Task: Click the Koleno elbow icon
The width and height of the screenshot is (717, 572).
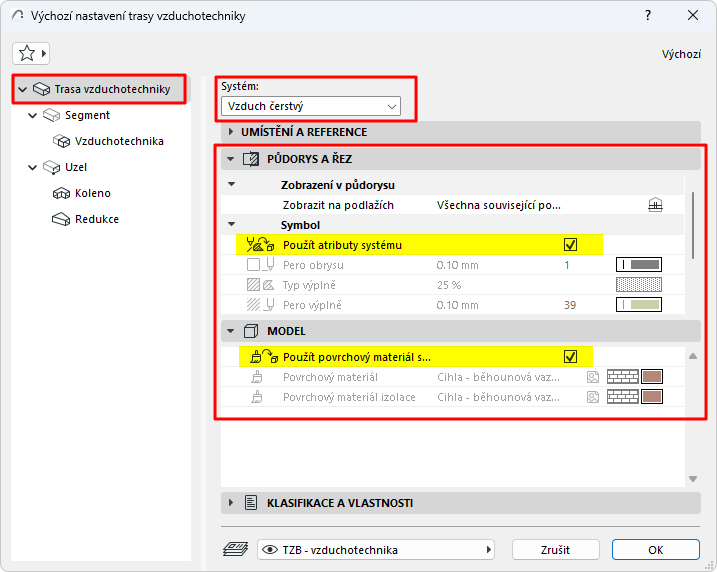Action: point(61,193)
